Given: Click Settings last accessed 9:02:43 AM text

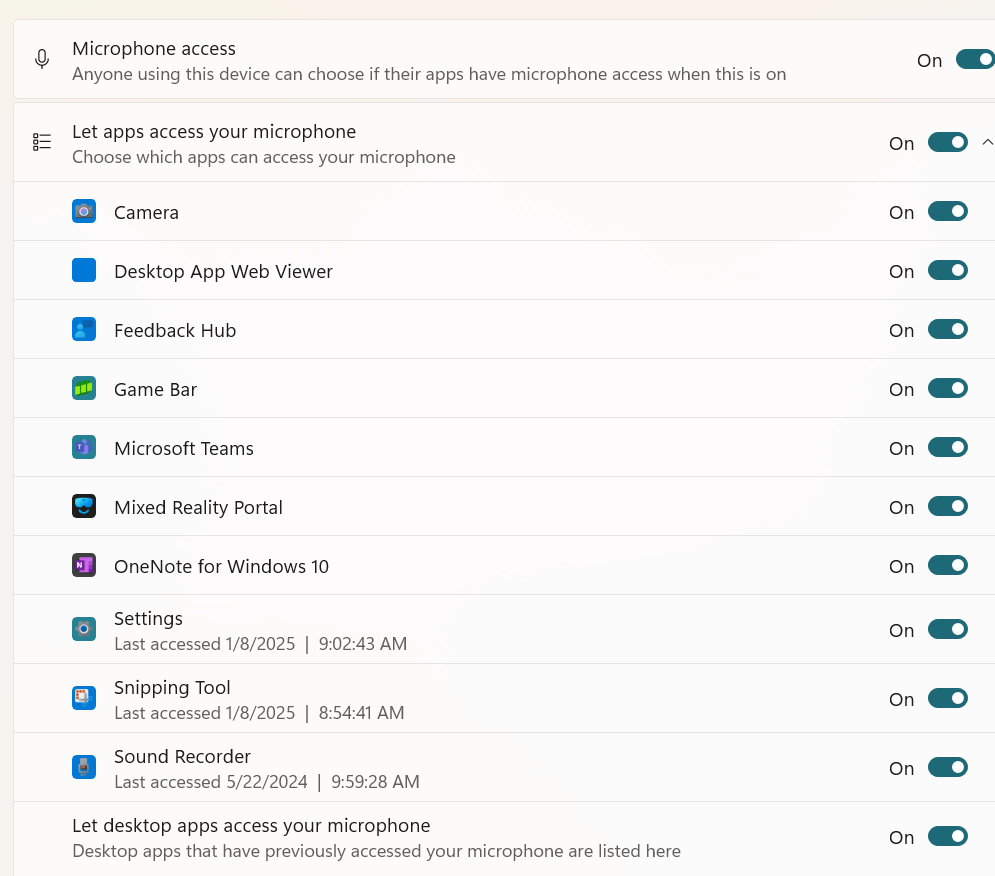Looking at the screenshot, I should point(261,644).
